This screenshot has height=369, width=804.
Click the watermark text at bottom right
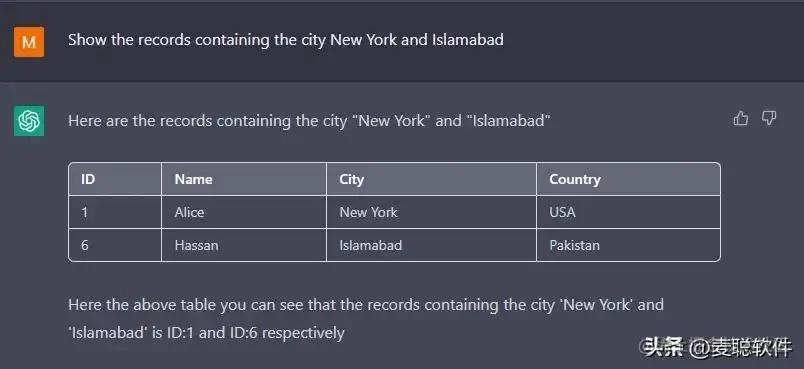pos(718,348)
